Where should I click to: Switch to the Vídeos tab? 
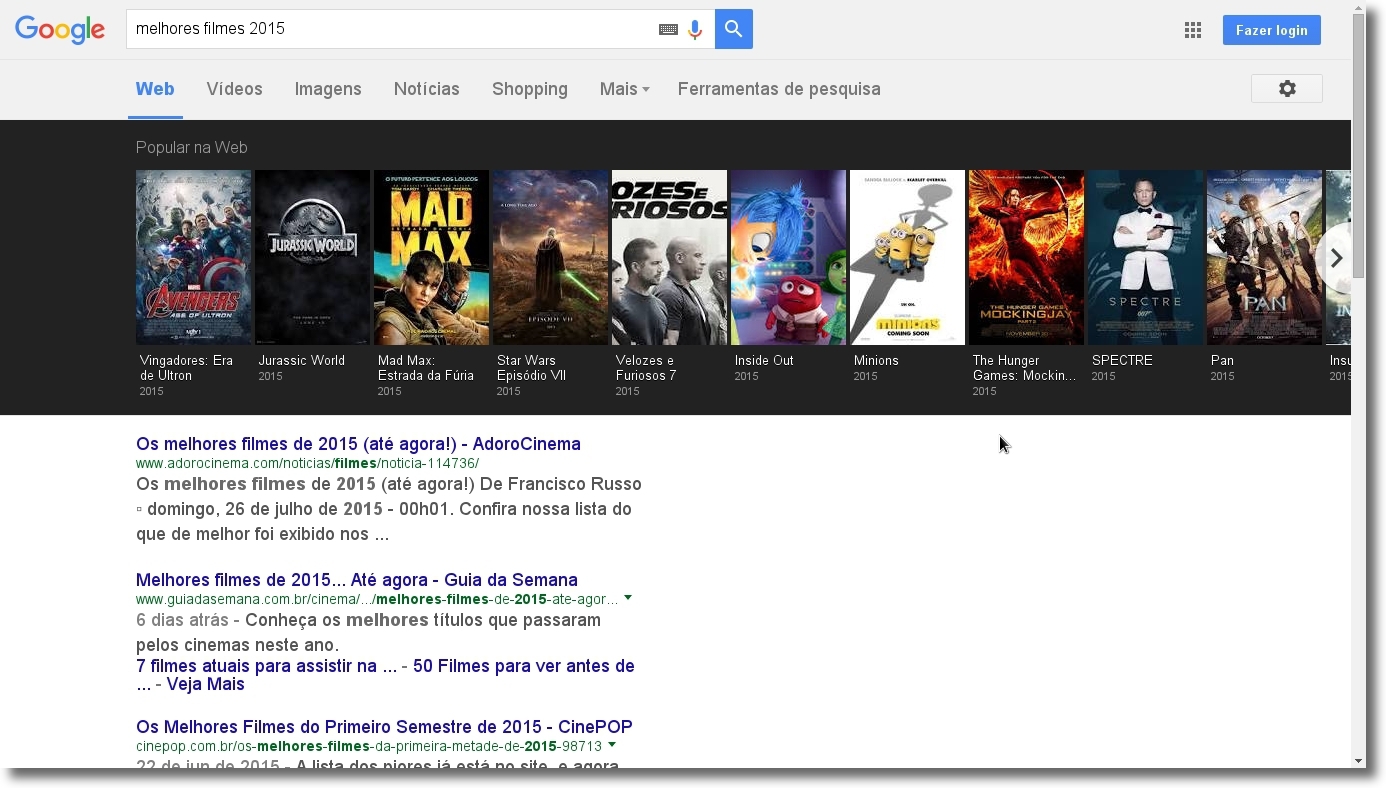(x=234, y=89)
